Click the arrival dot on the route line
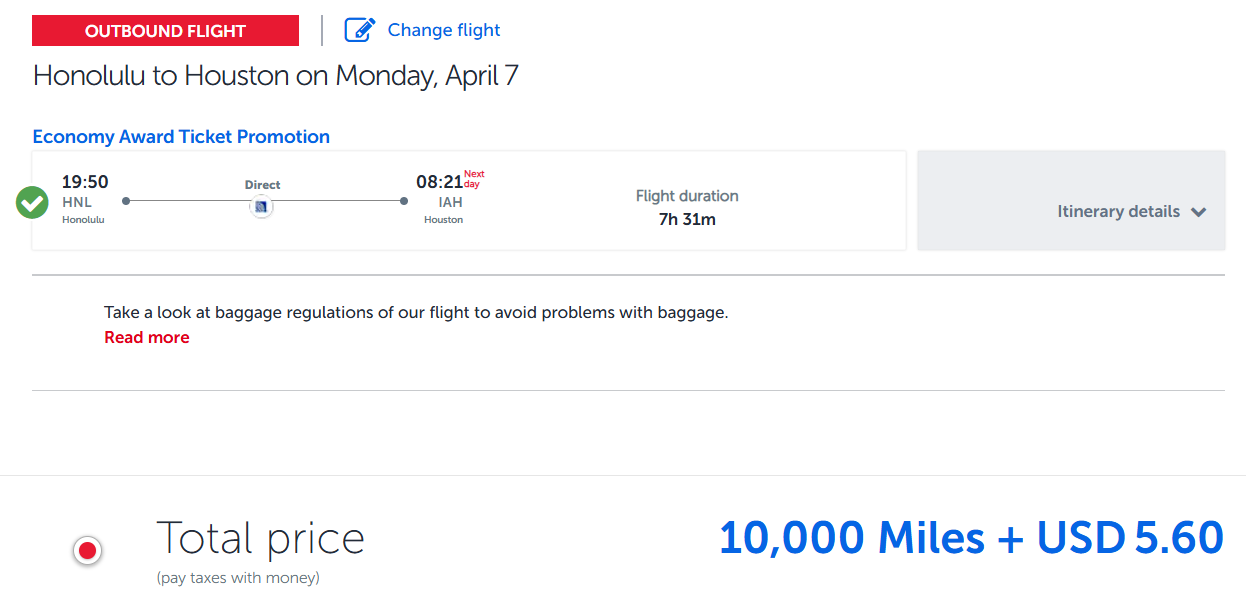The width and height of the screenshot is (1246, 601). [x=404, y=201]
